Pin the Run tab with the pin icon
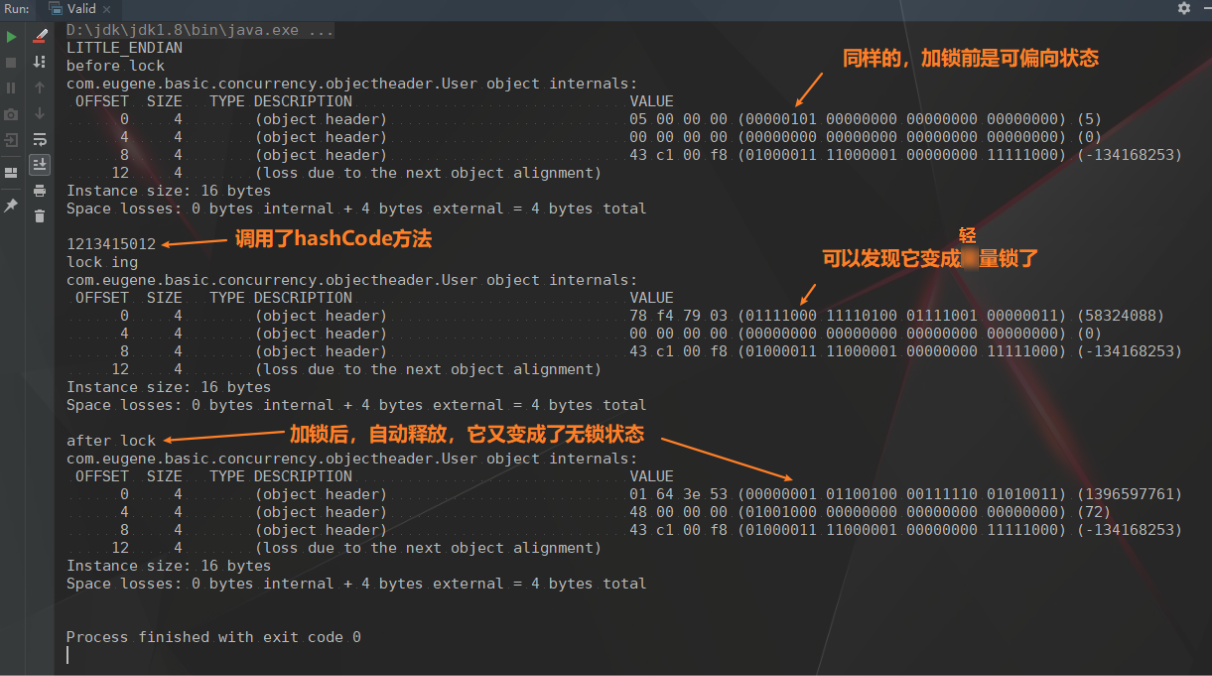The height and width of the screenshot is (676, 1212). tap(12, 205)
